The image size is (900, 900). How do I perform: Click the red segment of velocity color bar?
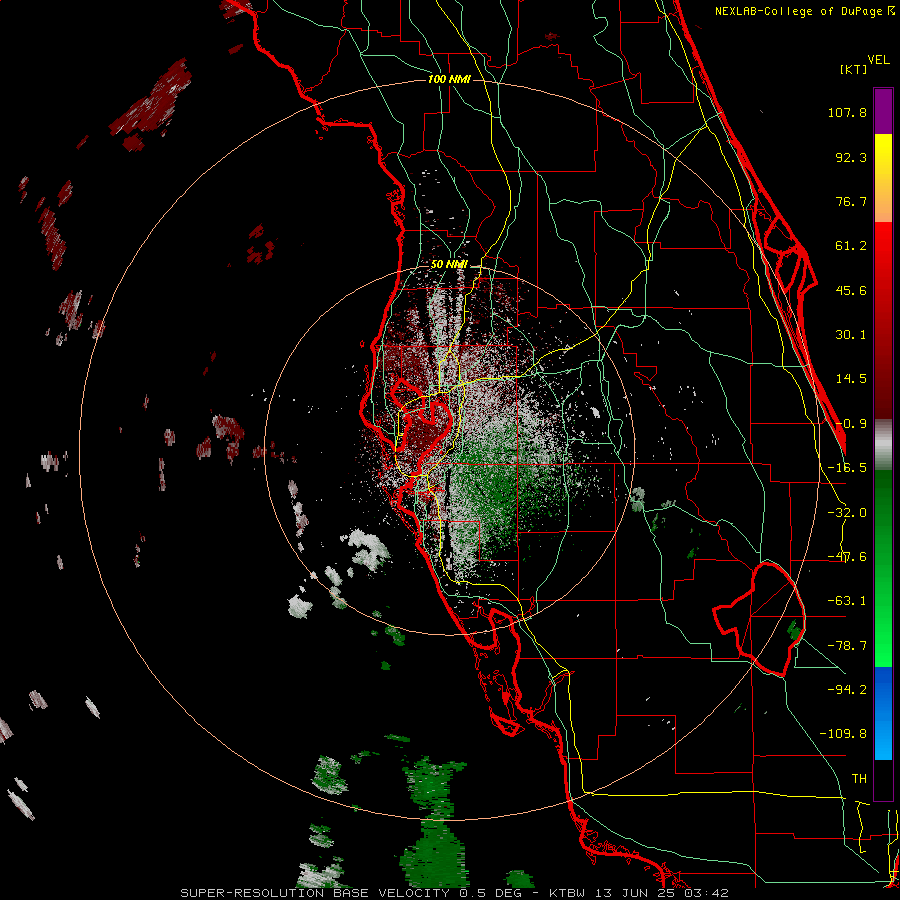(883, 320)
